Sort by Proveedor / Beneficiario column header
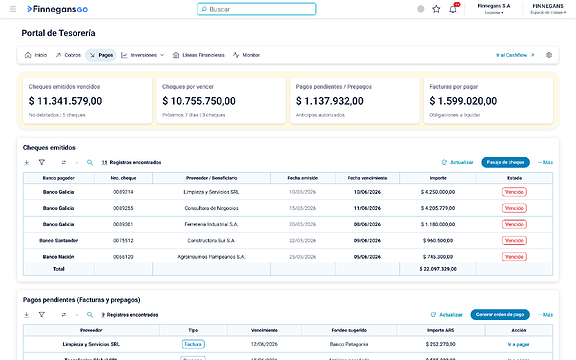The image size is (576, 360). point(211,178)
